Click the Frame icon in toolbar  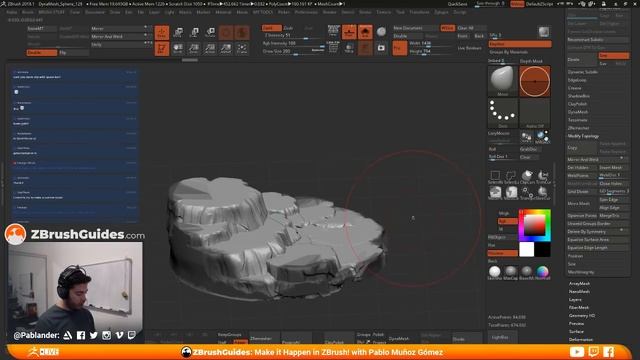pyautogui.click(x=242, y=48)
